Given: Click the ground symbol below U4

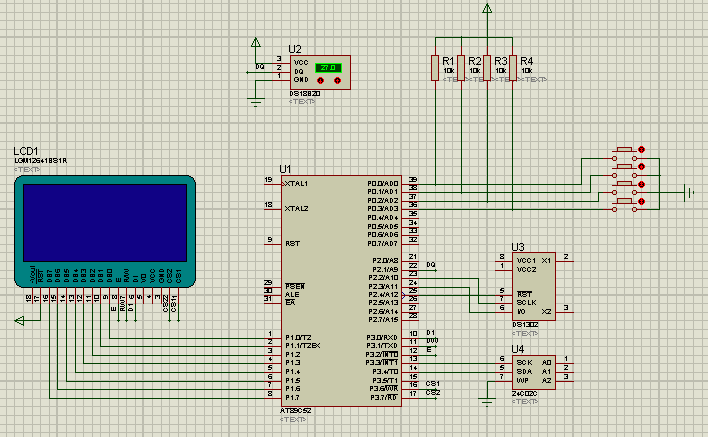Looking at the screenshot, I should (487, 402).
